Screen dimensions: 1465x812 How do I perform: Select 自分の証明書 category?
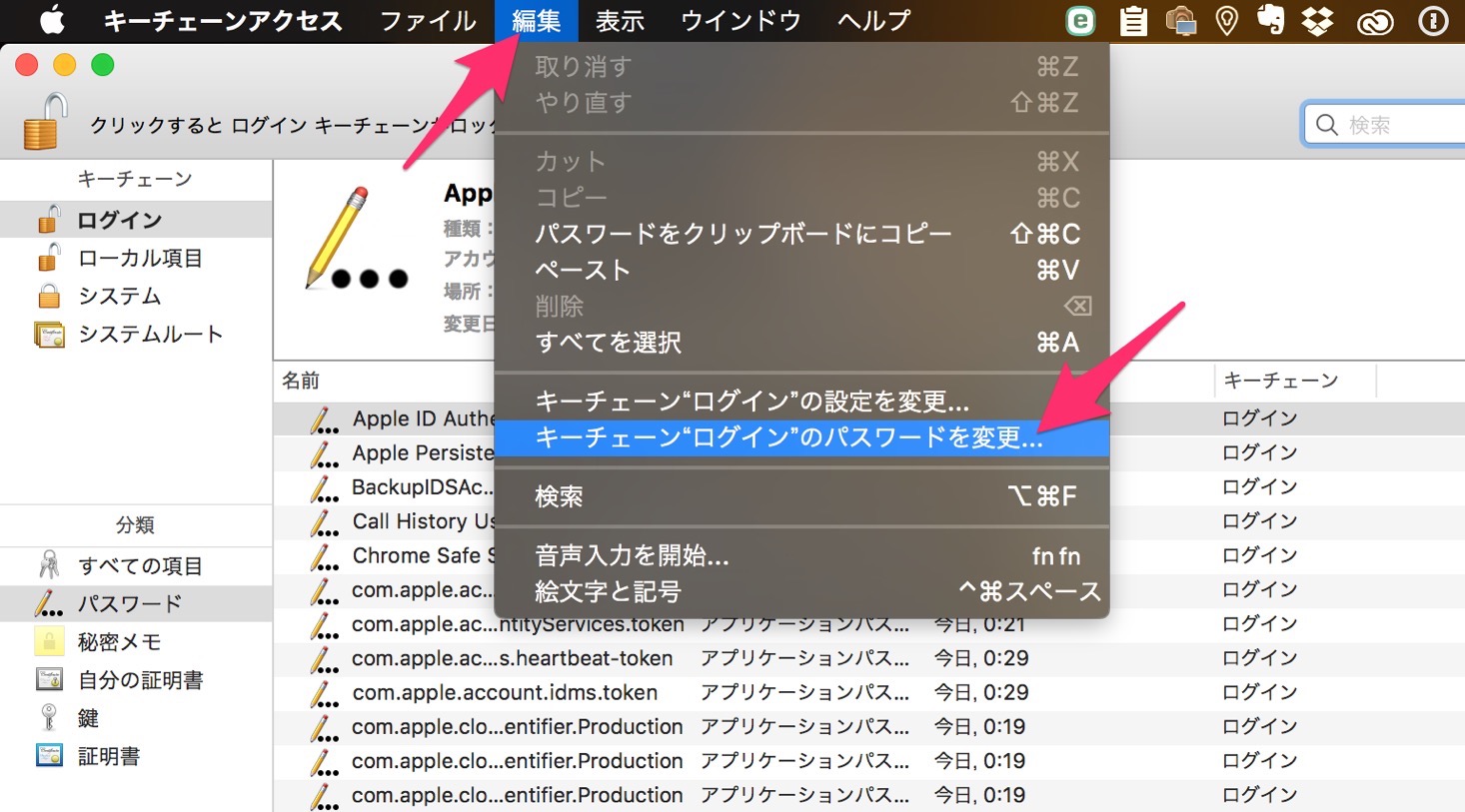point(136,680)
